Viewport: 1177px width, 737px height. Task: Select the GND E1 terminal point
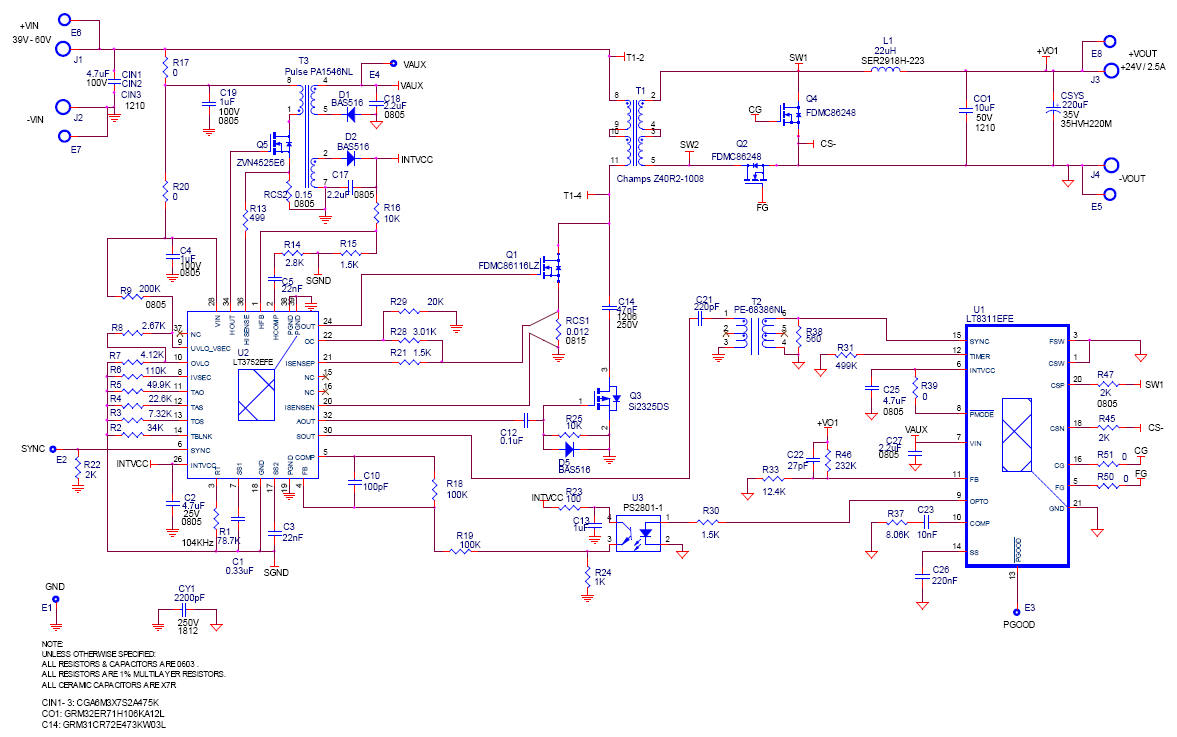tap(56, 599)
